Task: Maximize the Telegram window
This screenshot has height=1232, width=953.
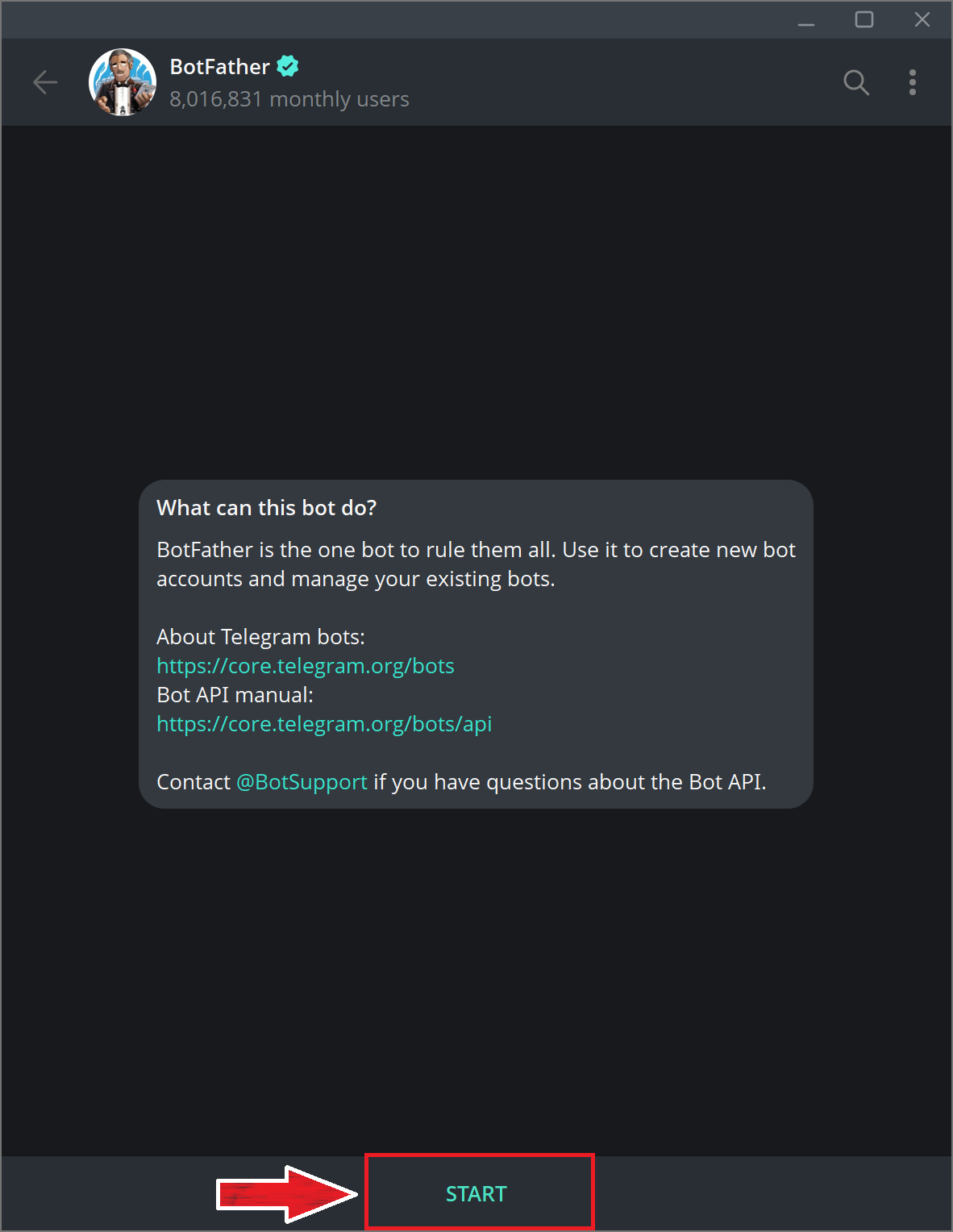Action: pos(864,19)
